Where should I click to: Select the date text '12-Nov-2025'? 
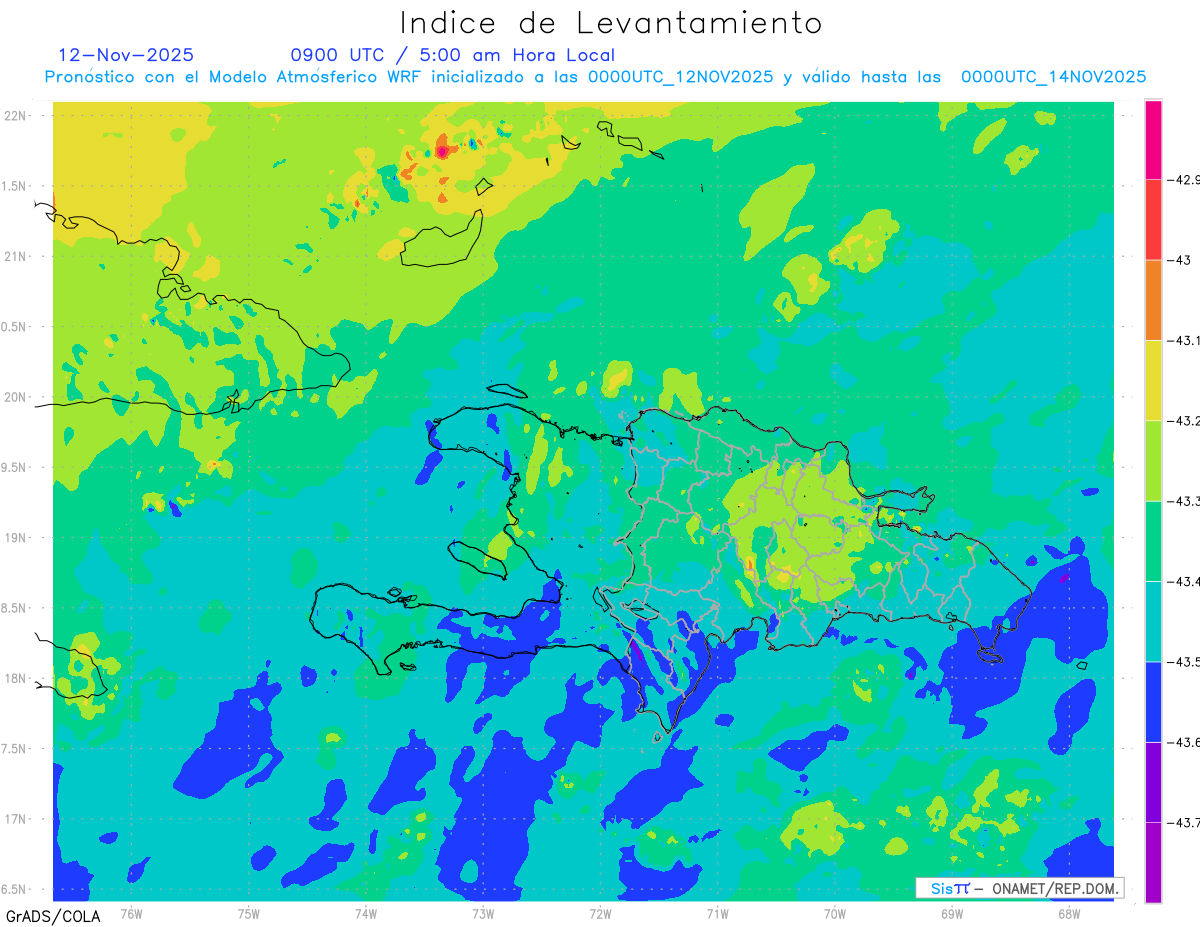tap(126, 55)
